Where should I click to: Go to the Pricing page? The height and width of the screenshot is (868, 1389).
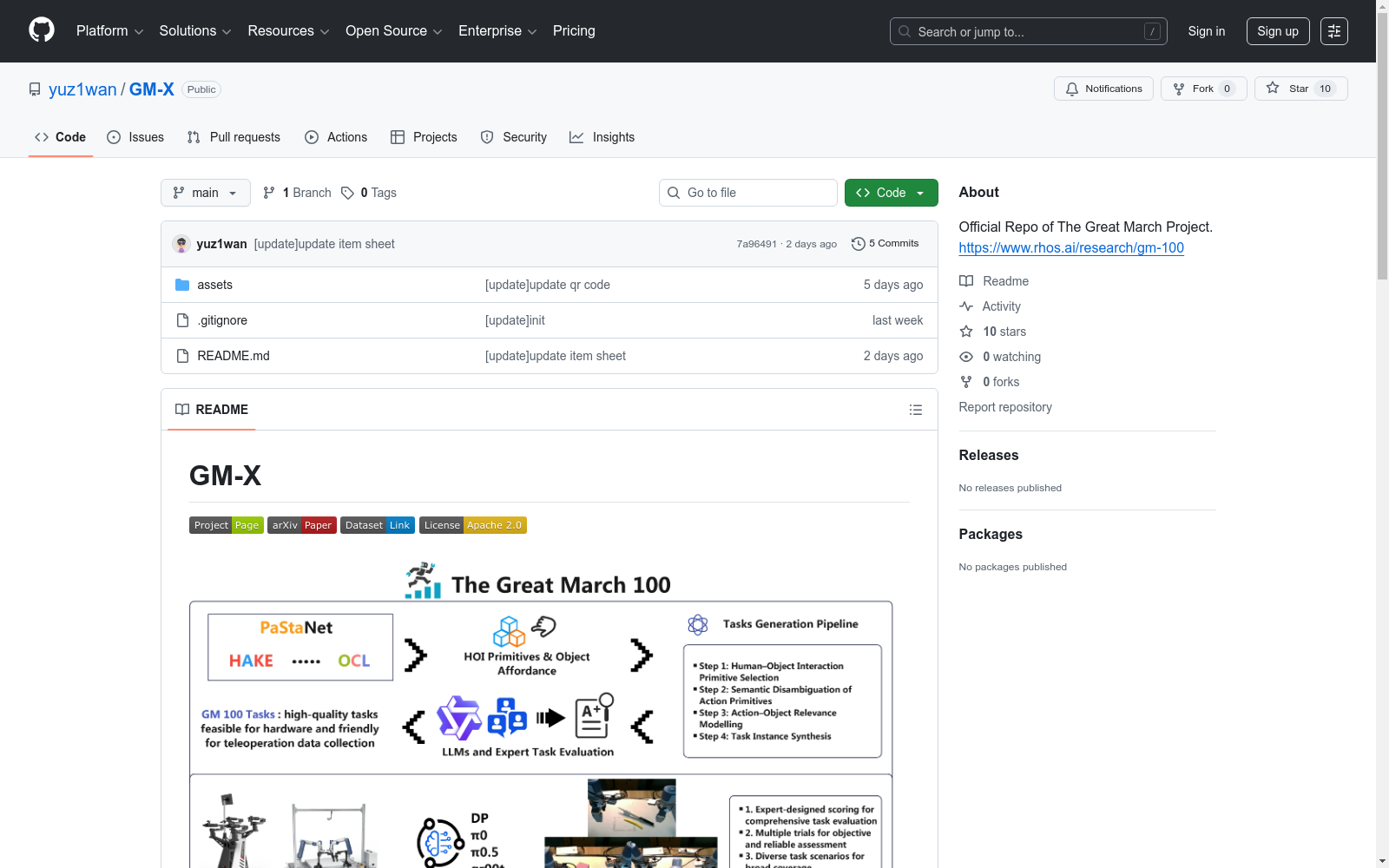point(574,31)
